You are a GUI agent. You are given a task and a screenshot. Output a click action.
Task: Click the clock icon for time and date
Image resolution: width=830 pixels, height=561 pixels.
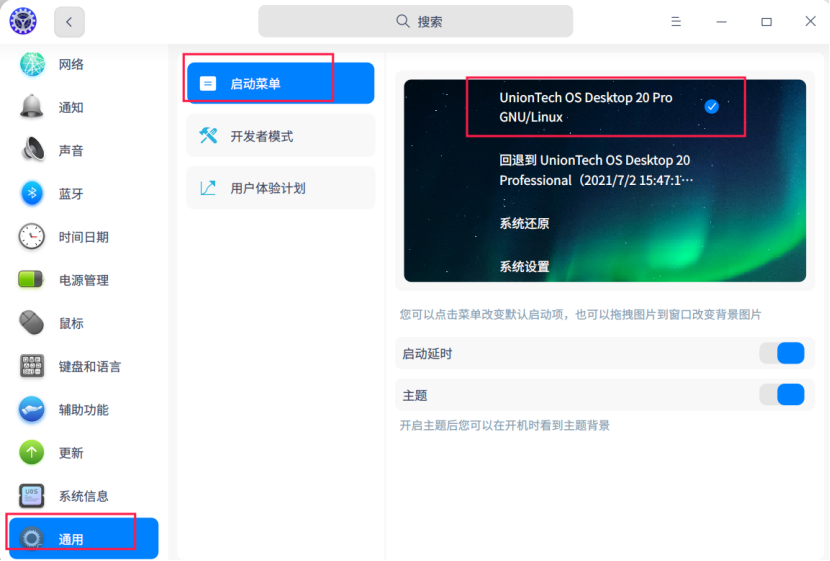point(32,237)
